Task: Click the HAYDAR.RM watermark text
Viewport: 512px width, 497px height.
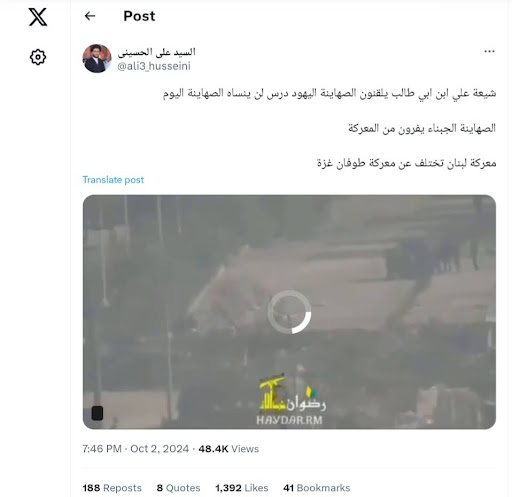Action: (x=289, y=420)
